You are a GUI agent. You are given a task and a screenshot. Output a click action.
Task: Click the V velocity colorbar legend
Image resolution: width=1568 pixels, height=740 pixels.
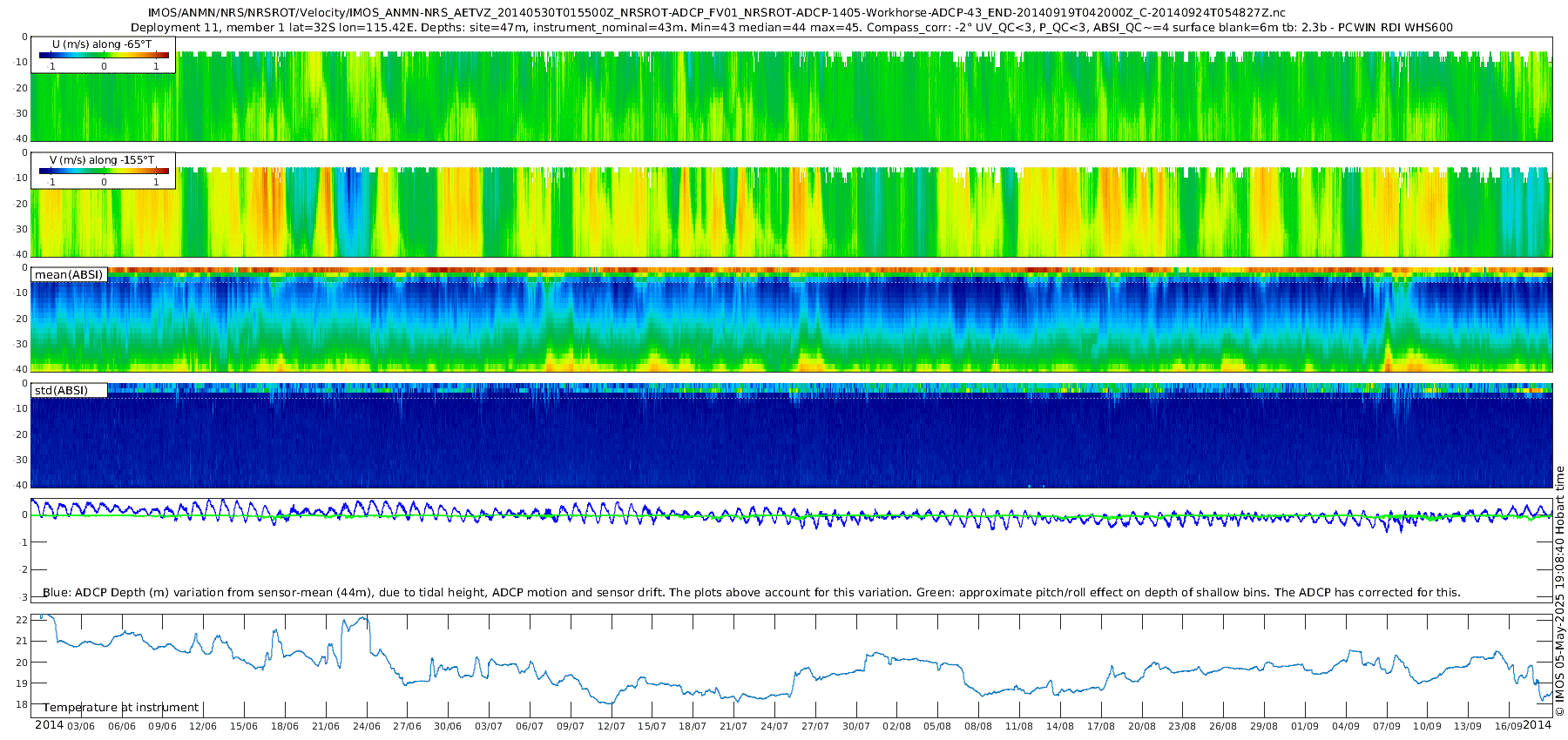click(103, 171)
